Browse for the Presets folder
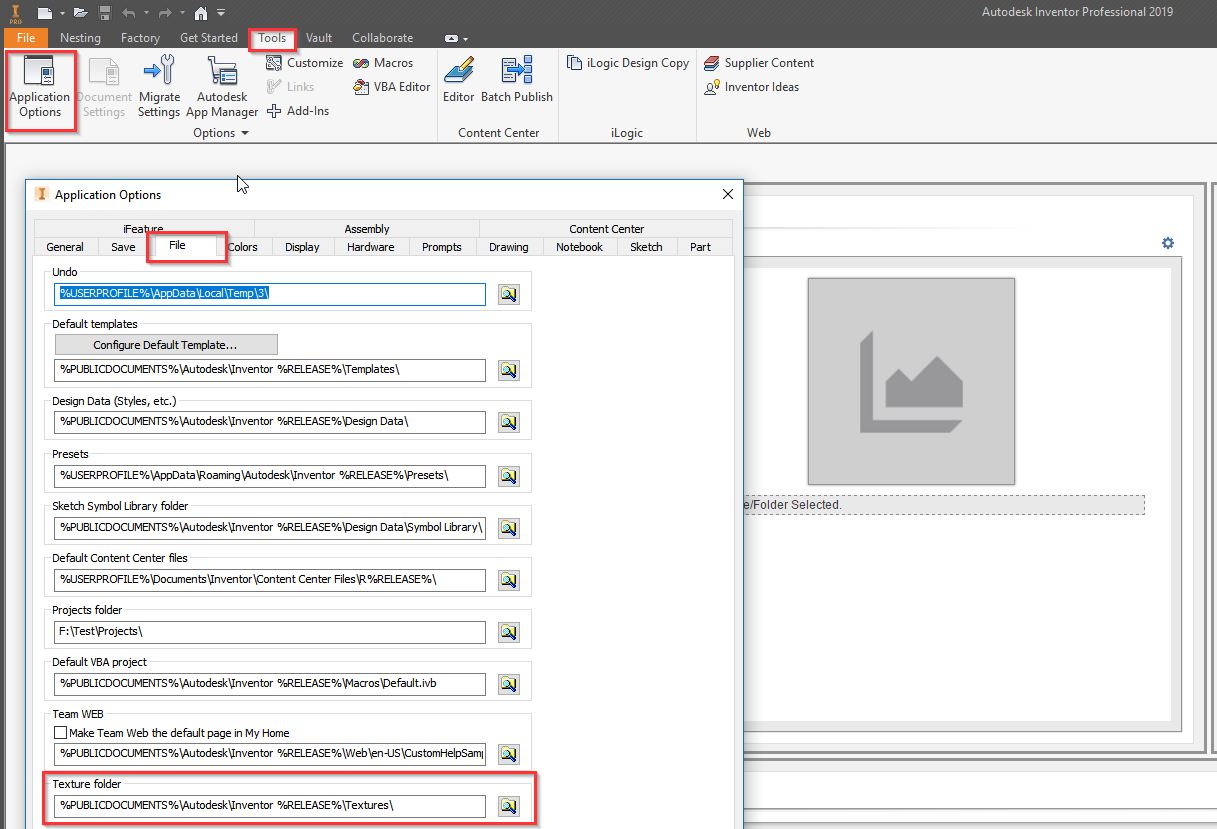Screen dimensions: 1217x829 509,475
